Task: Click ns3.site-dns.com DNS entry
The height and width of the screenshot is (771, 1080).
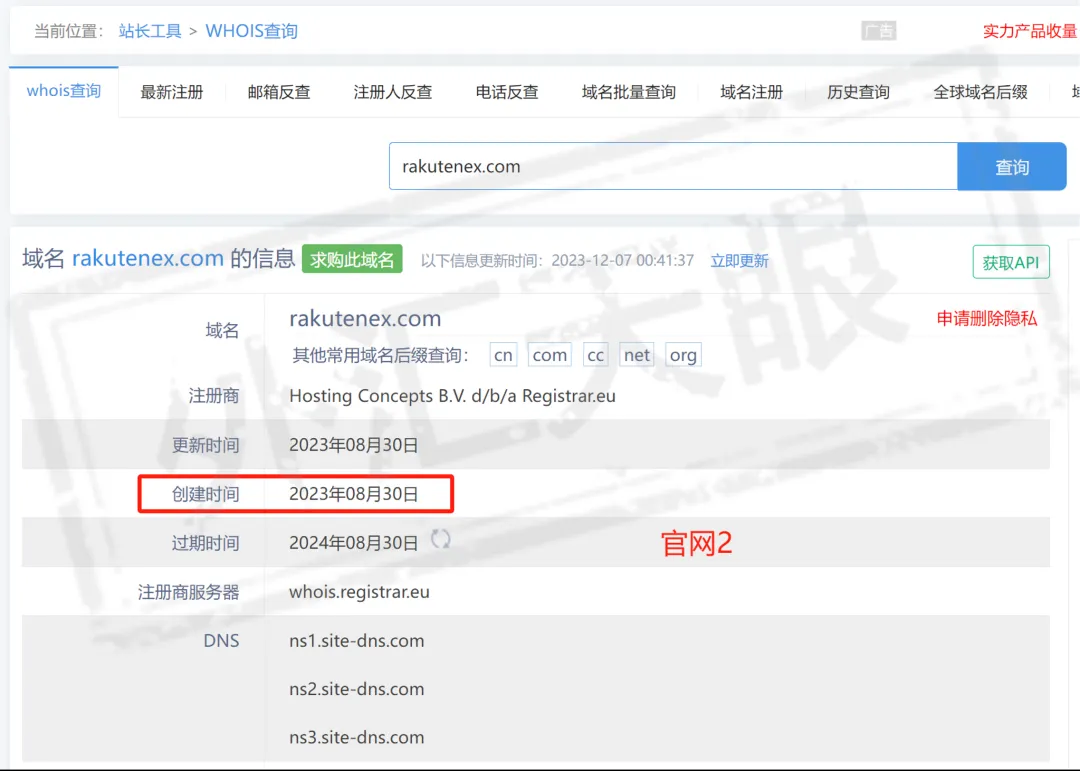Action: [x=357, y=737]
